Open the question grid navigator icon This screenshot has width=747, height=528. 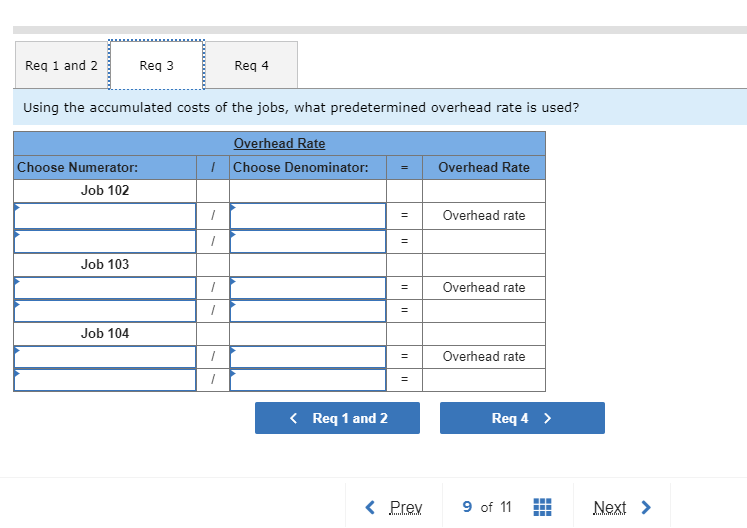click(542, 507)
